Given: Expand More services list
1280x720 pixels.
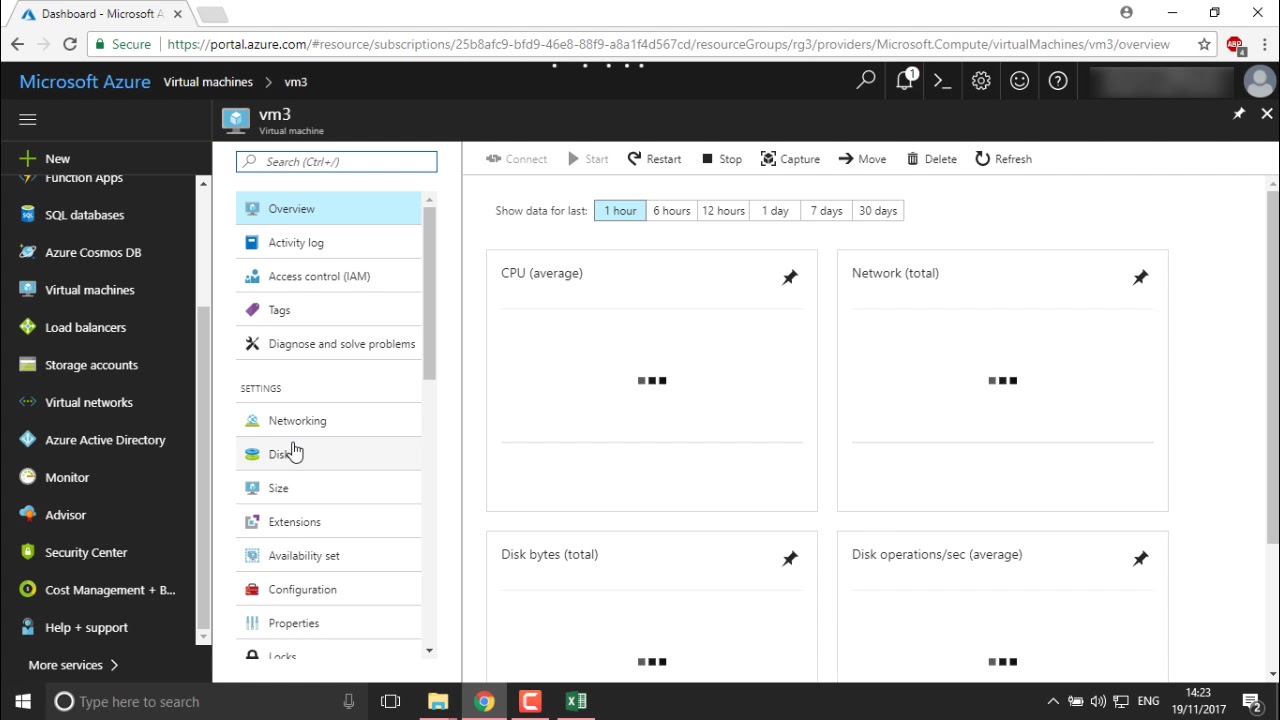Looking at the screenshot, I should [74, 665].
